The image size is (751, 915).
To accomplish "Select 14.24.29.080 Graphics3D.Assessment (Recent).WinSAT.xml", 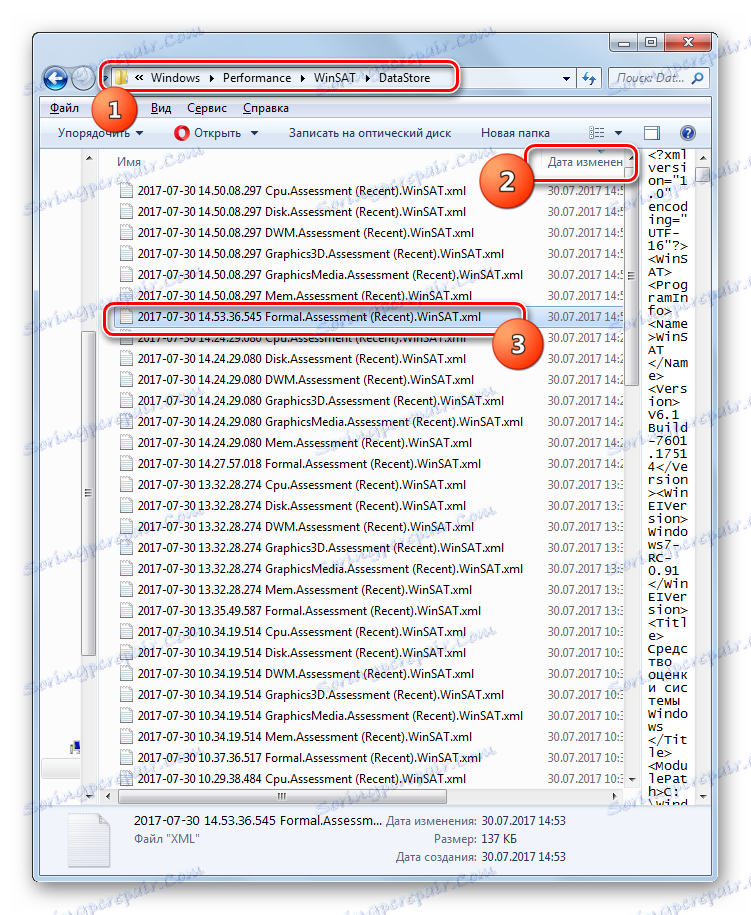I will tap(321, 401).
